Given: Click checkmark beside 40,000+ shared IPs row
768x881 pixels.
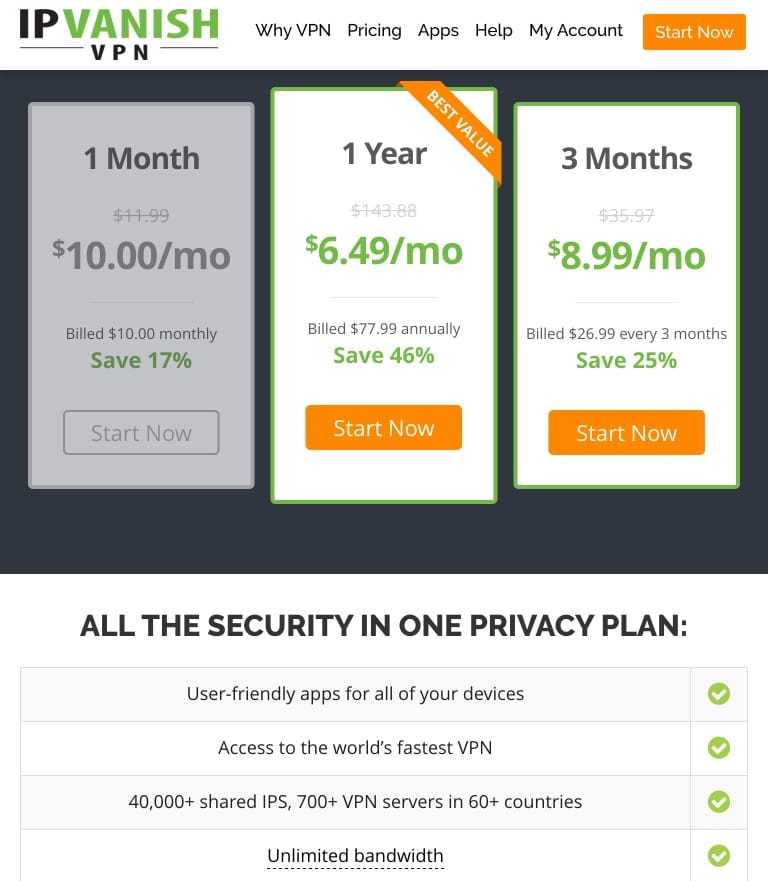Looking at the screenshot, I should coord(718,802).
